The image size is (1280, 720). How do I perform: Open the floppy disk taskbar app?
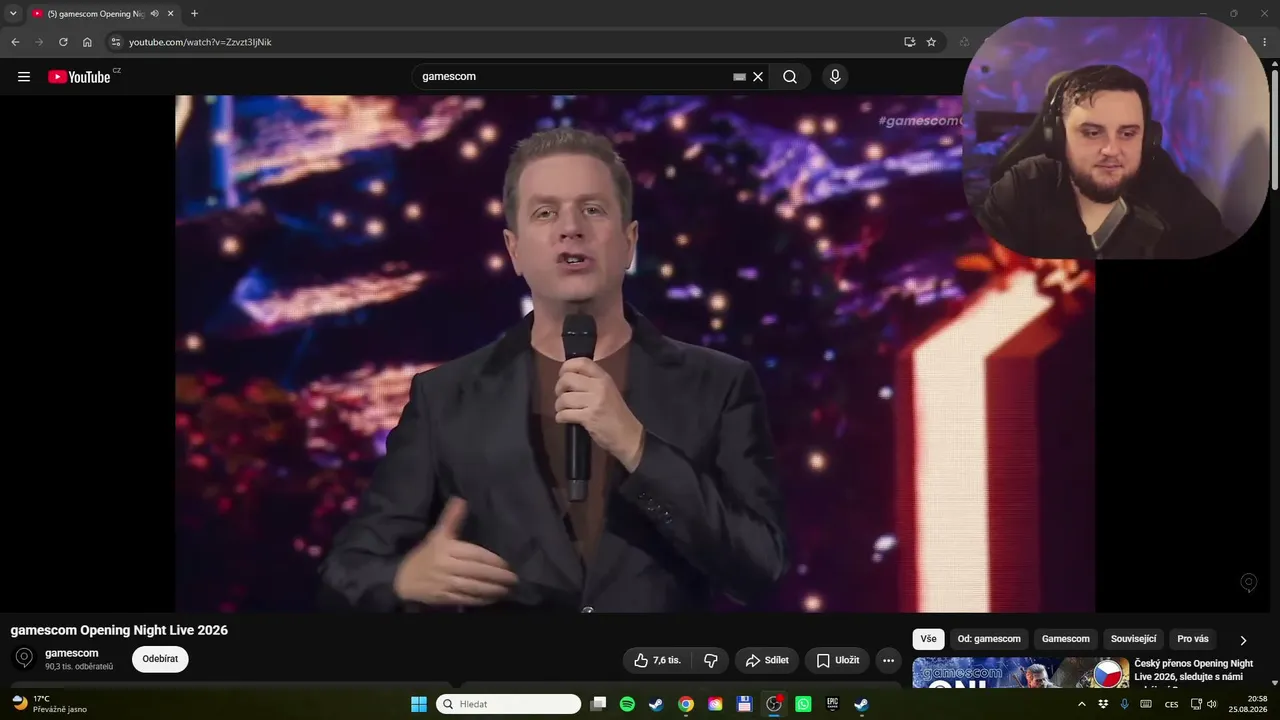(744, 704)
